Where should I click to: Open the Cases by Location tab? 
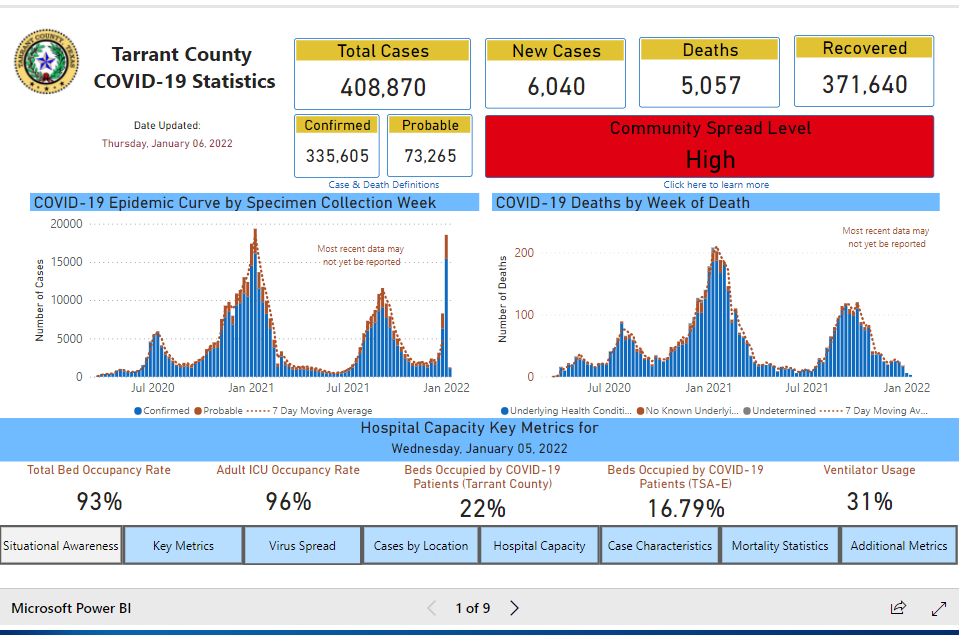(x=421, y=545)
